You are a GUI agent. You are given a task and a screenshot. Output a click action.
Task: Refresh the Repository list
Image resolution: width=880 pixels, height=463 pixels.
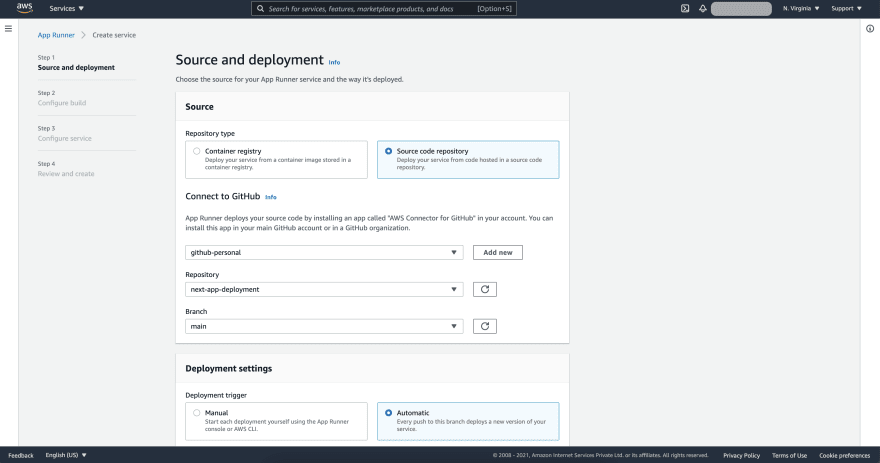(485, 290)
